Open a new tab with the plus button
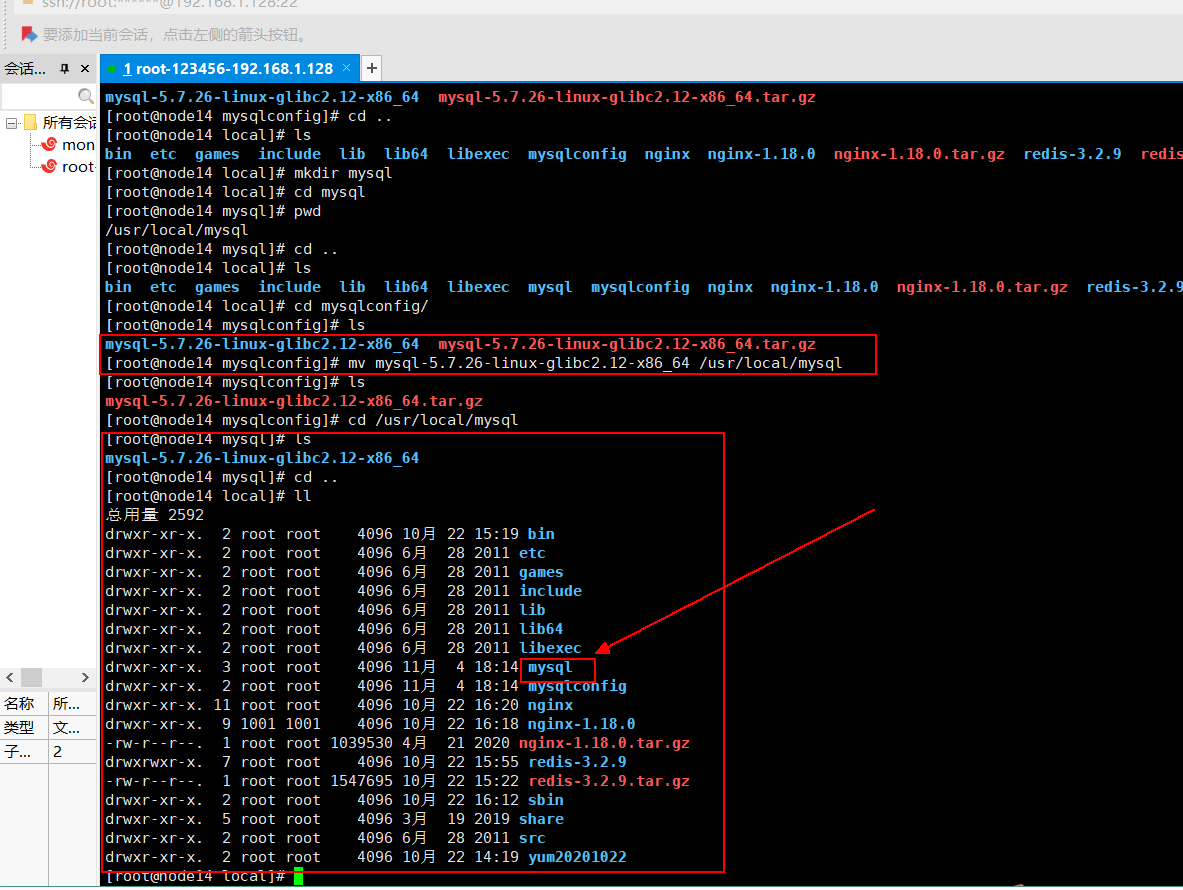 pyautogui.click(x=370, y=68)
